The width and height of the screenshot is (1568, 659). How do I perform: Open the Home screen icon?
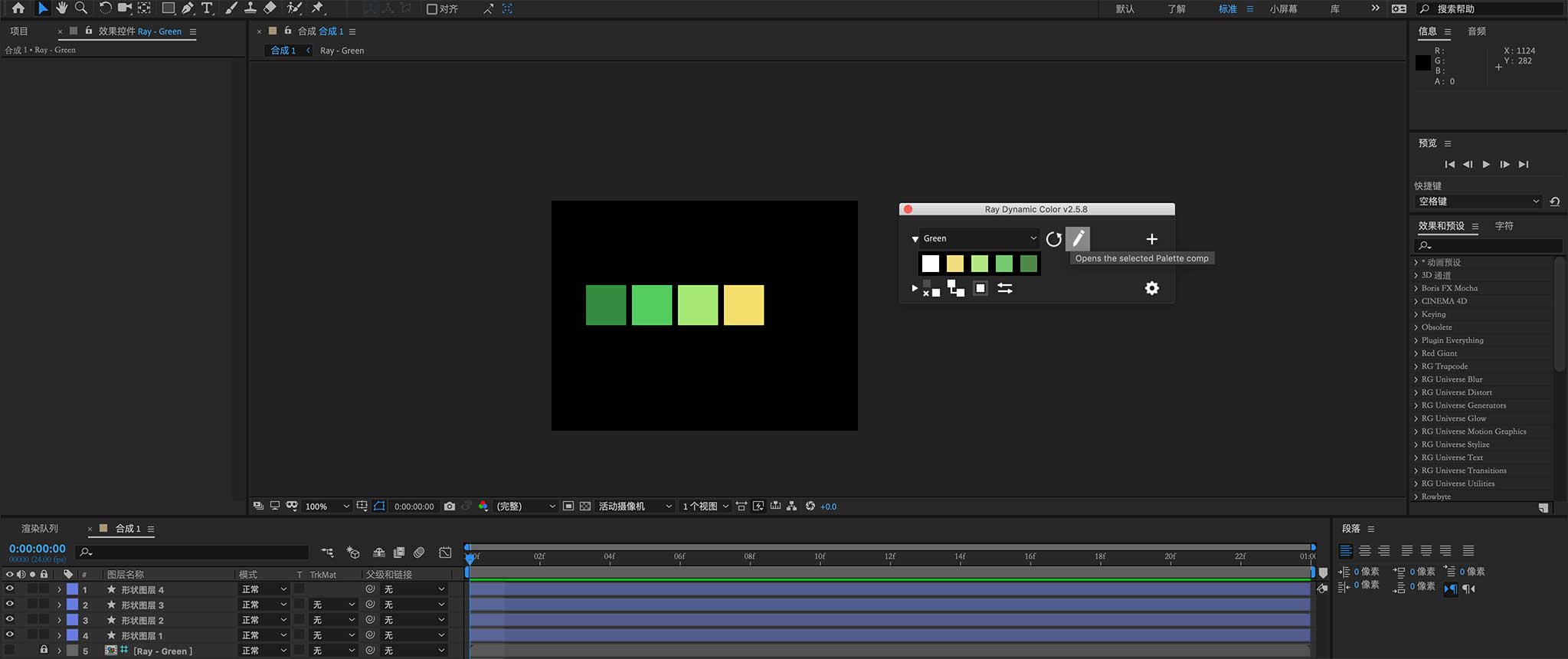tap(18, 8)
